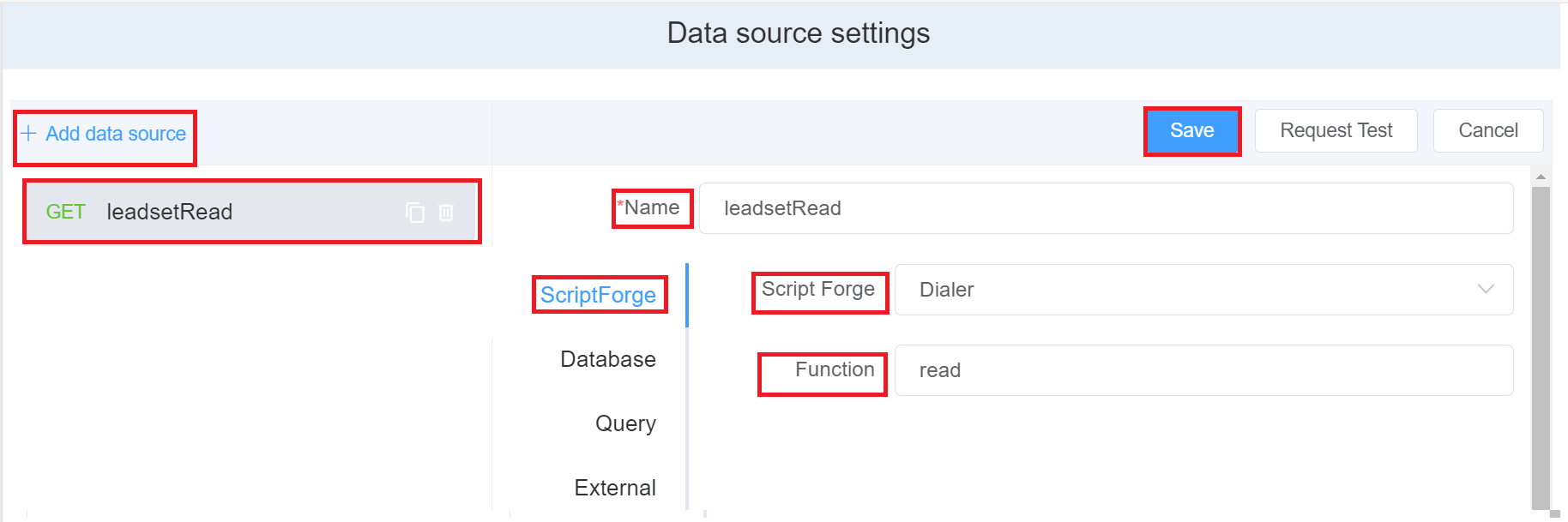
Task: Click into the Function field with read
Action: click(x=1203, y=370)
